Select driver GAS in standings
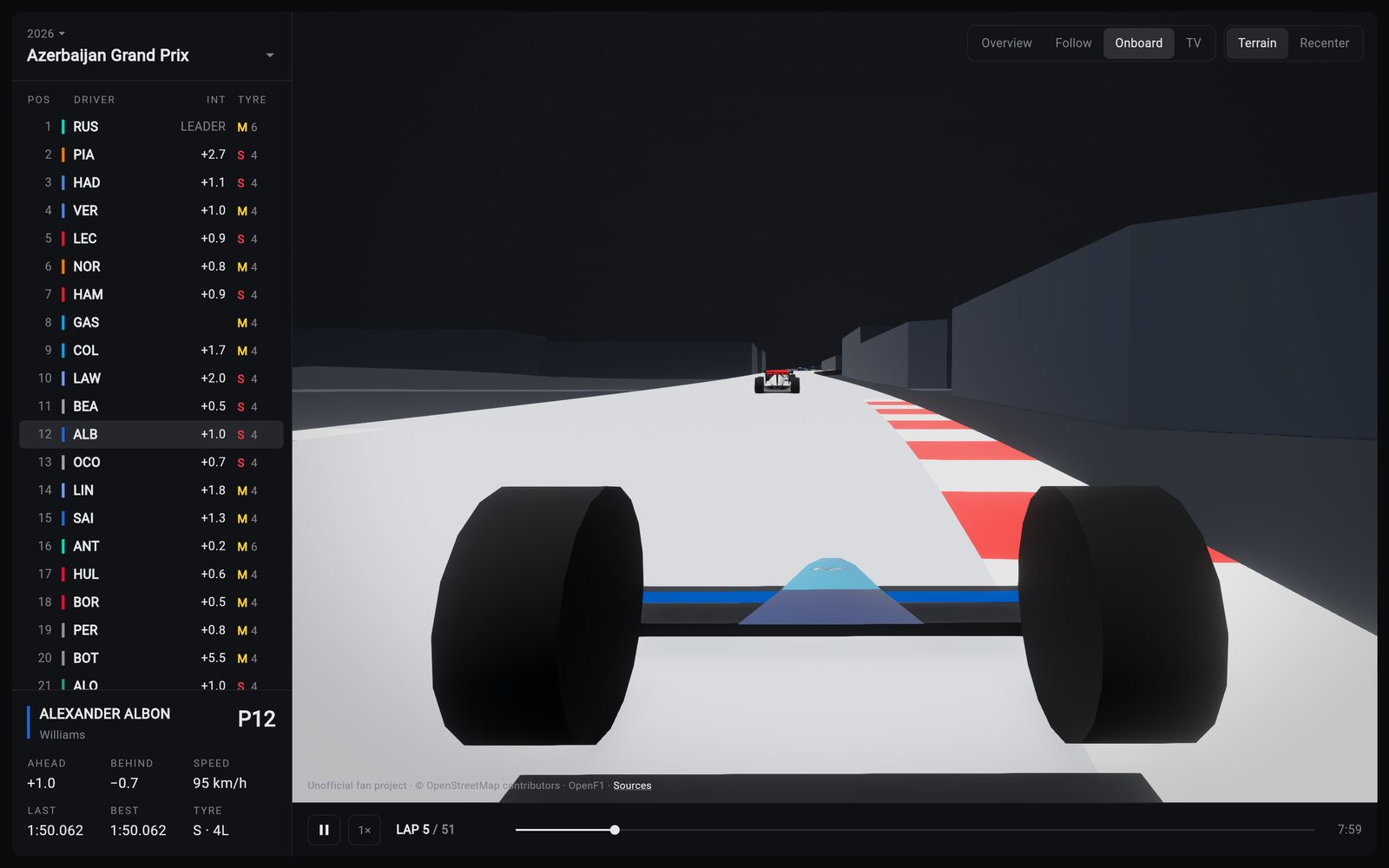1389x868 pixels. point(151,323)
